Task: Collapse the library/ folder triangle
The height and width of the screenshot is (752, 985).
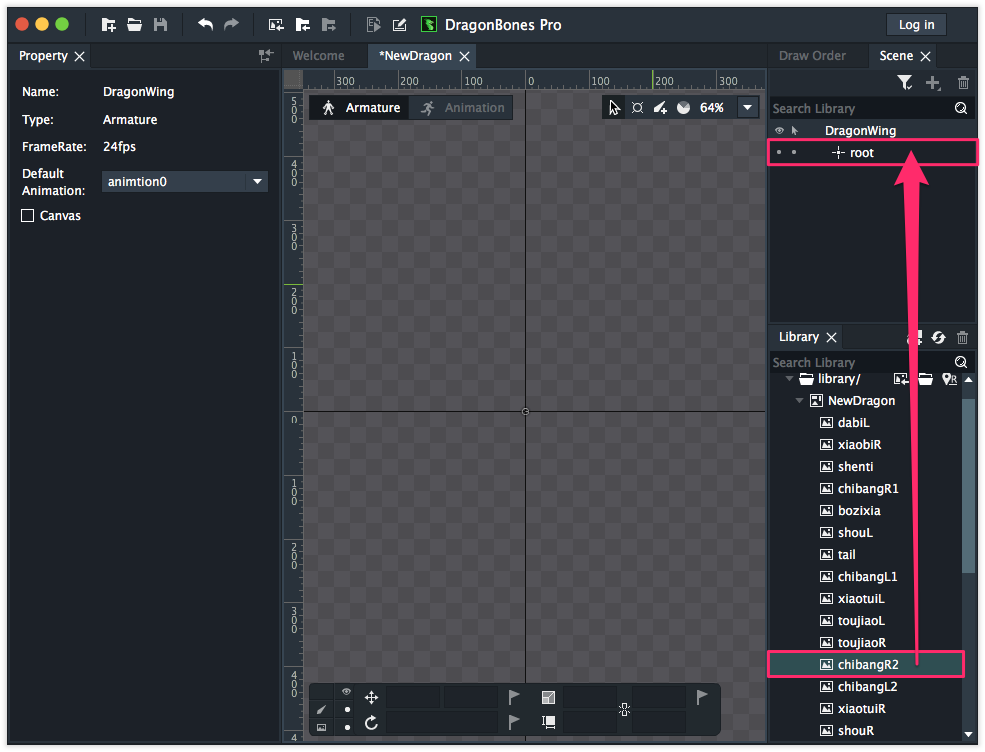Action: pyautogui.click(x=789, y=379)
